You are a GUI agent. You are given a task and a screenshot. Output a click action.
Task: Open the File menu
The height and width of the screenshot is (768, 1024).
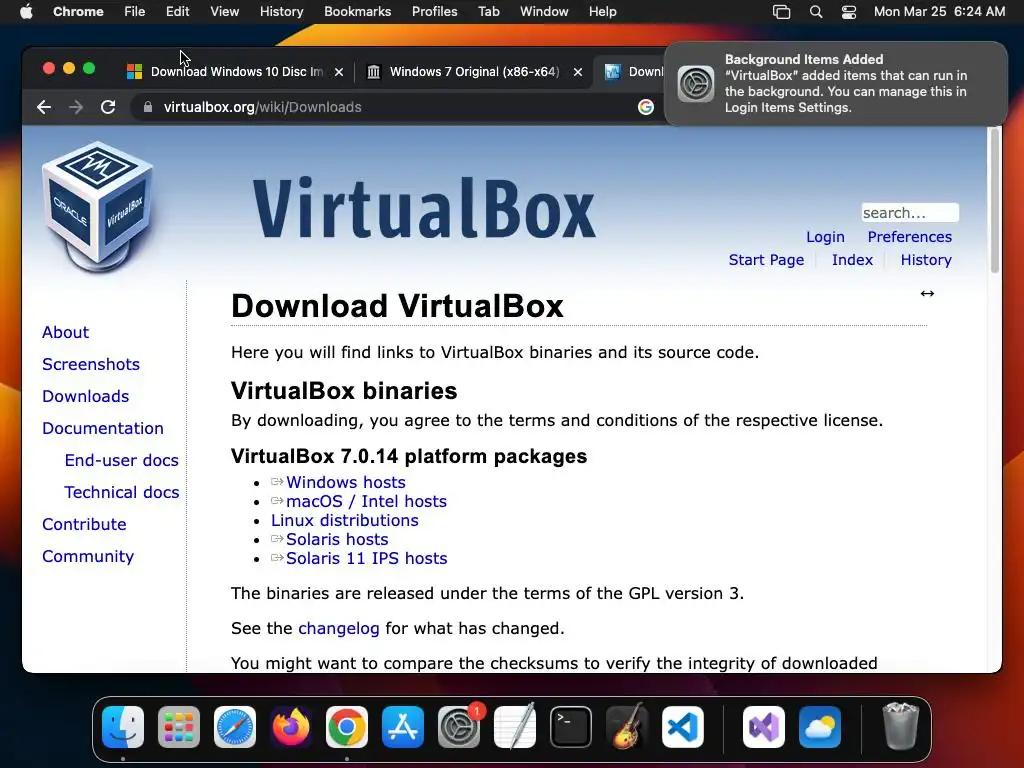point(135,12)
